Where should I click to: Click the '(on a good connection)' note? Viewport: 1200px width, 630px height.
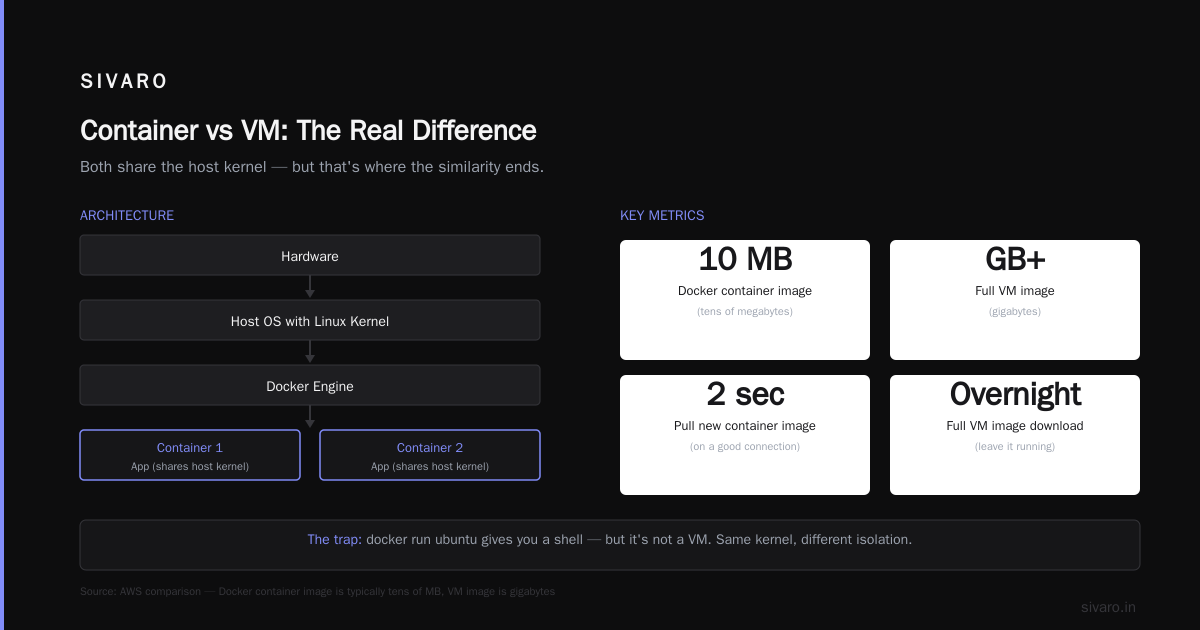tap(745, 447)
